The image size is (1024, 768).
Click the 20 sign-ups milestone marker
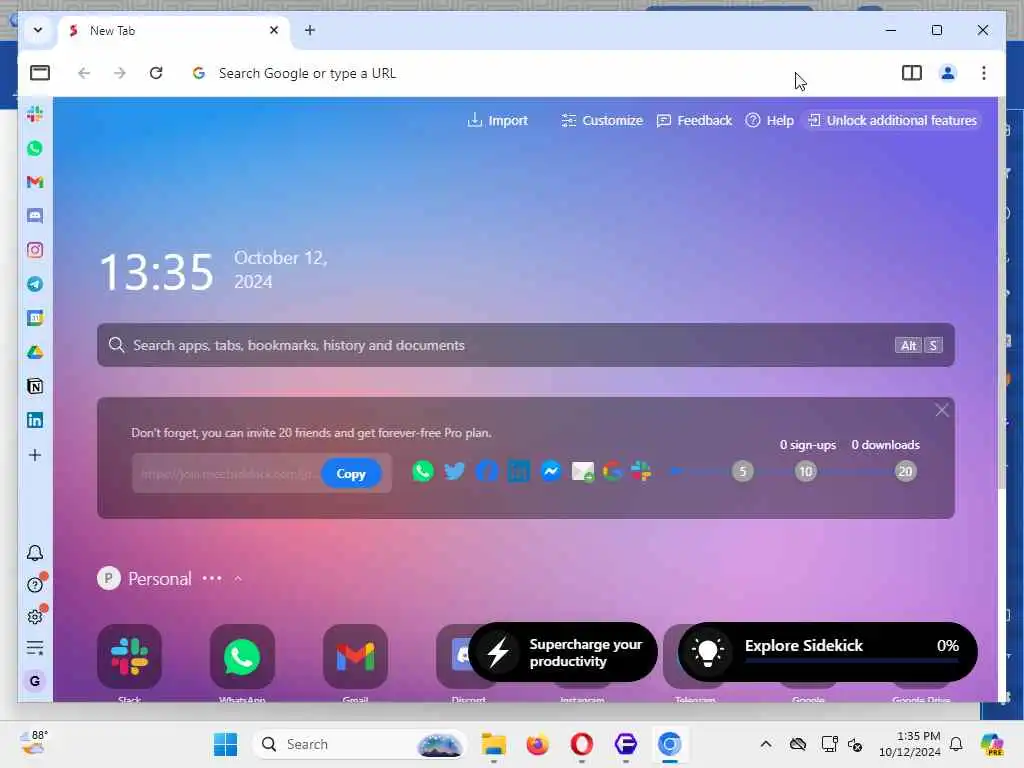905,471
